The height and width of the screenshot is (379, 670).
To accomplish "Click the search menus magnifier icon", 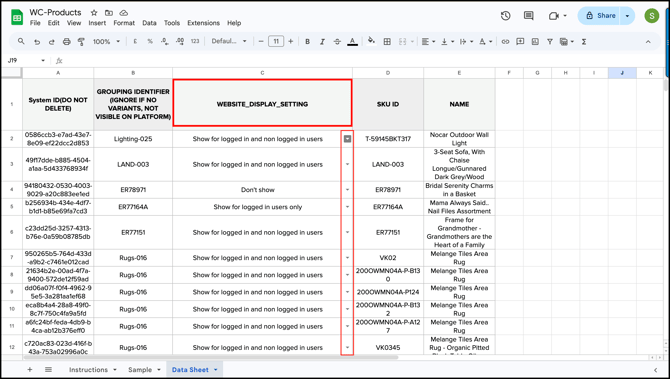I will [21, 41].
